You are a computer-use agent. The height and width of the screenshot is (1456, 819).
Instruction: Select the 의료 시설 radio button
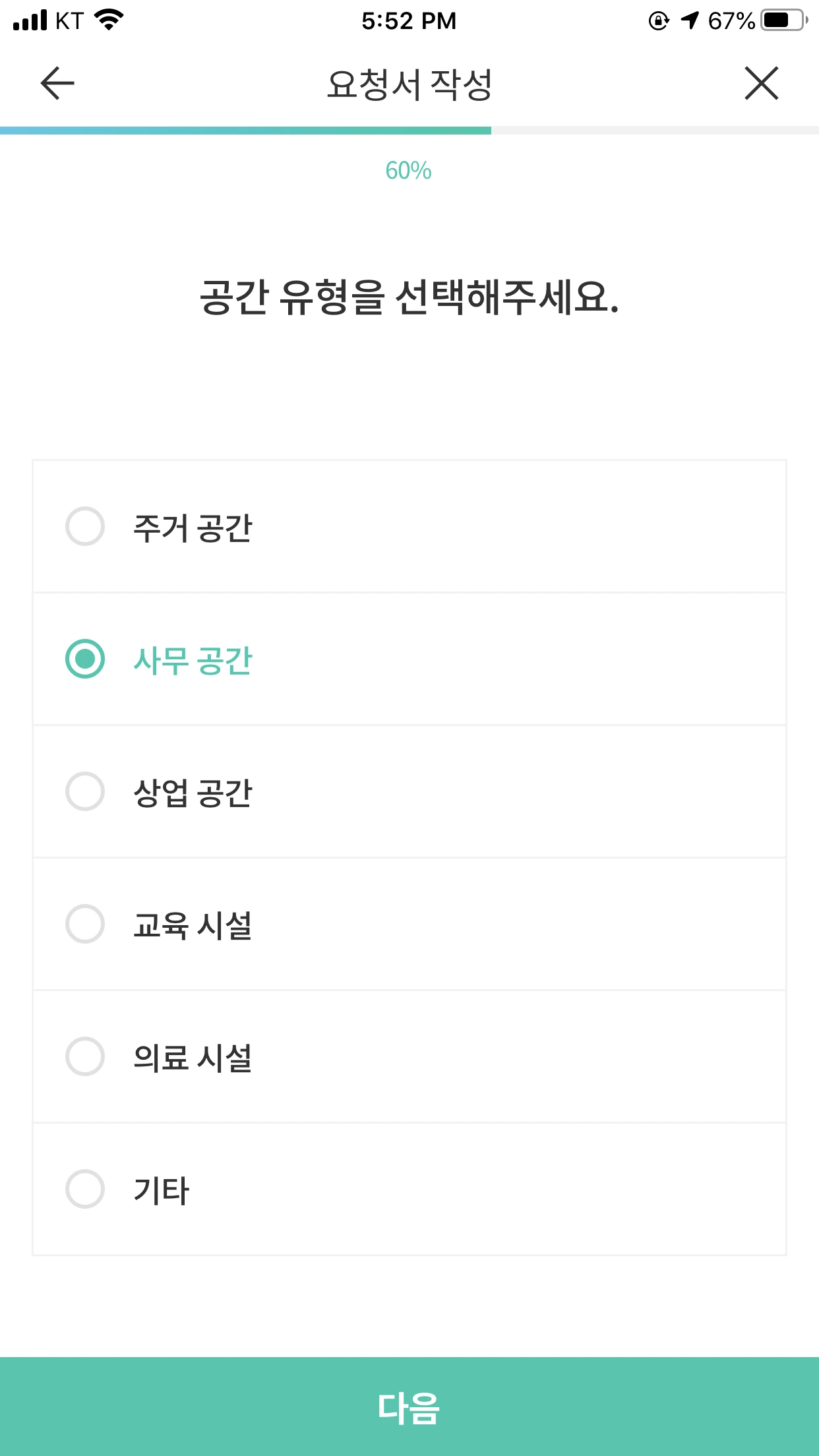coord(85,1056)
